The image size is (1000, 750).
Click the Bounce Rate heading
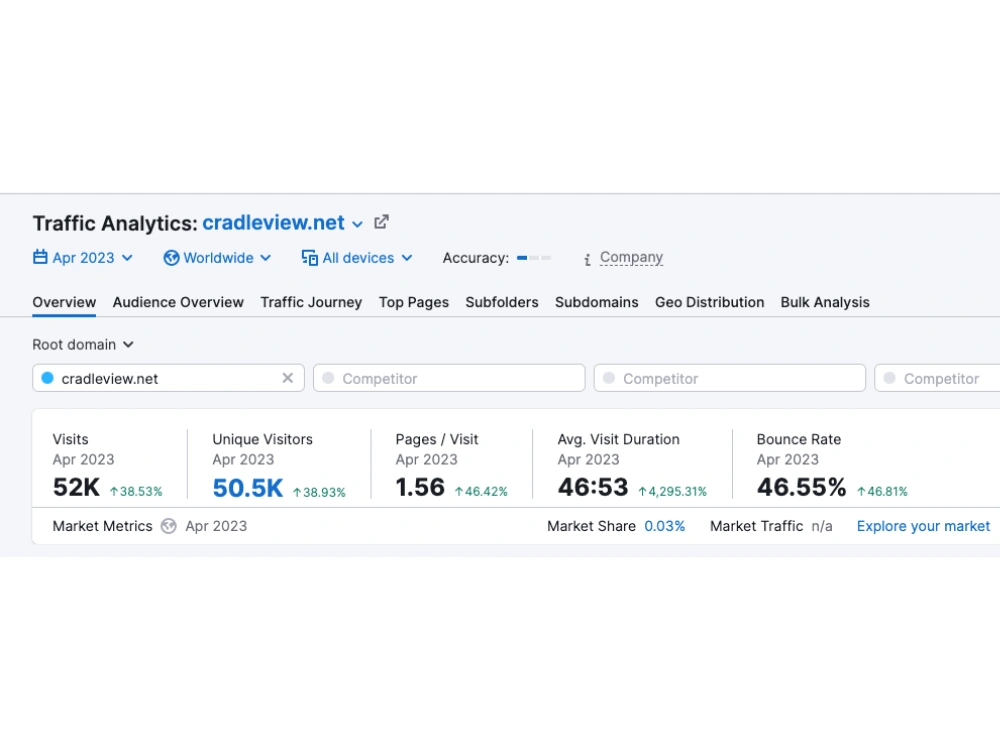pyautogui.click(x=798, y=439)
